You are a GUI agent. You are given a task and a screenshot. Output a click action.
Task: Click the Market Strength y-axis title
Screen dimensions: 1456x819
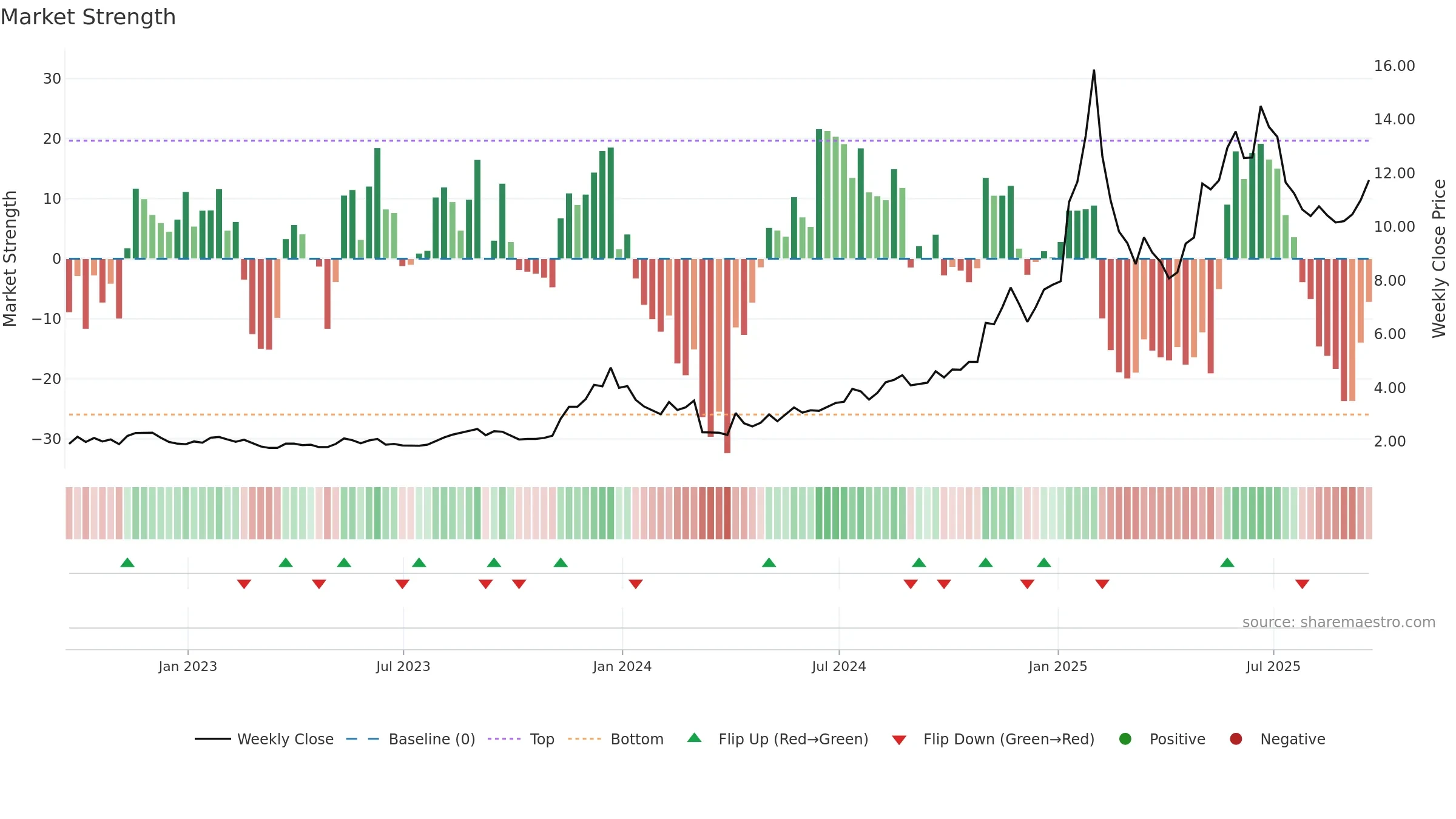pos(10,259)
